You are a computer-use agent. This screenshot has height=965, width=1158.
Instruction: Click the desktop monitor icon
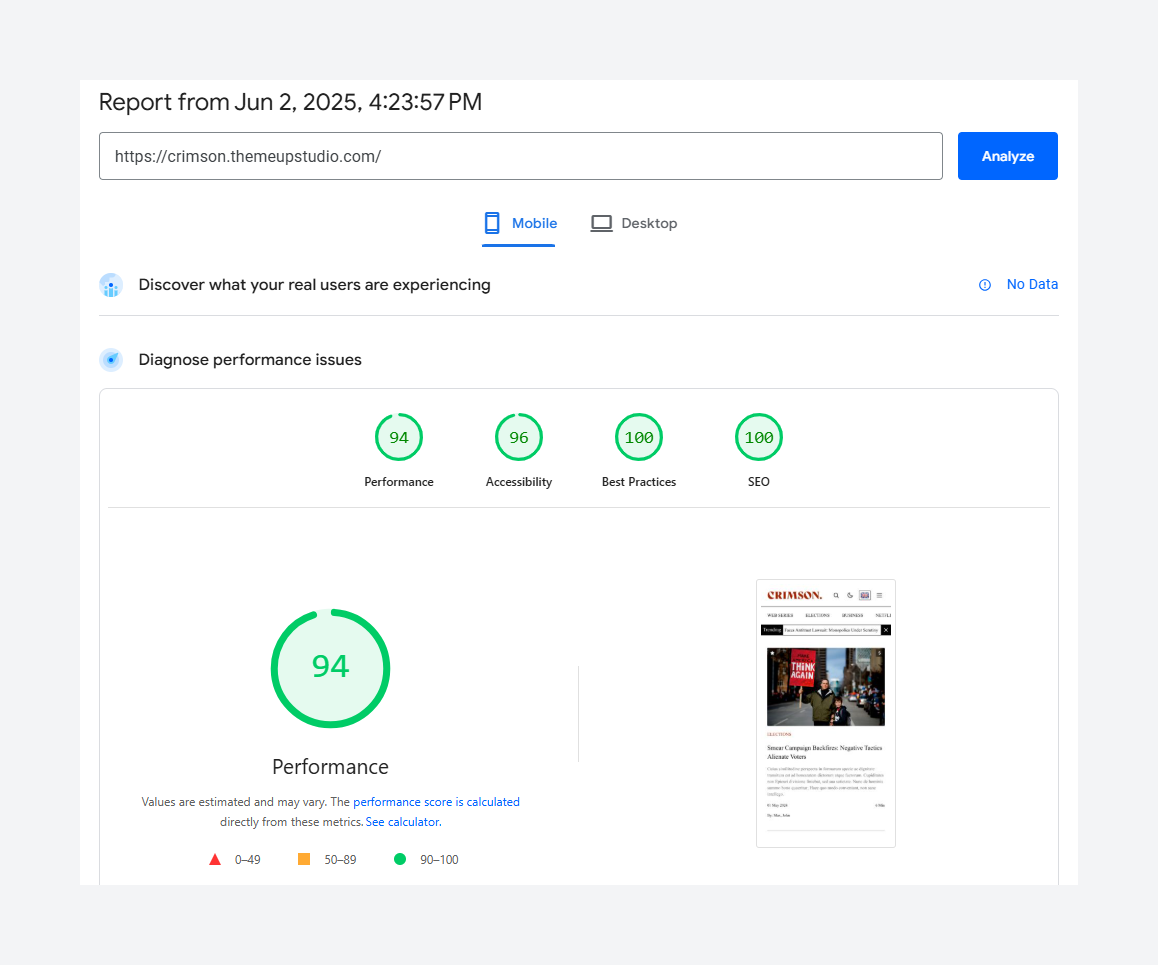(x=601, y=223)
